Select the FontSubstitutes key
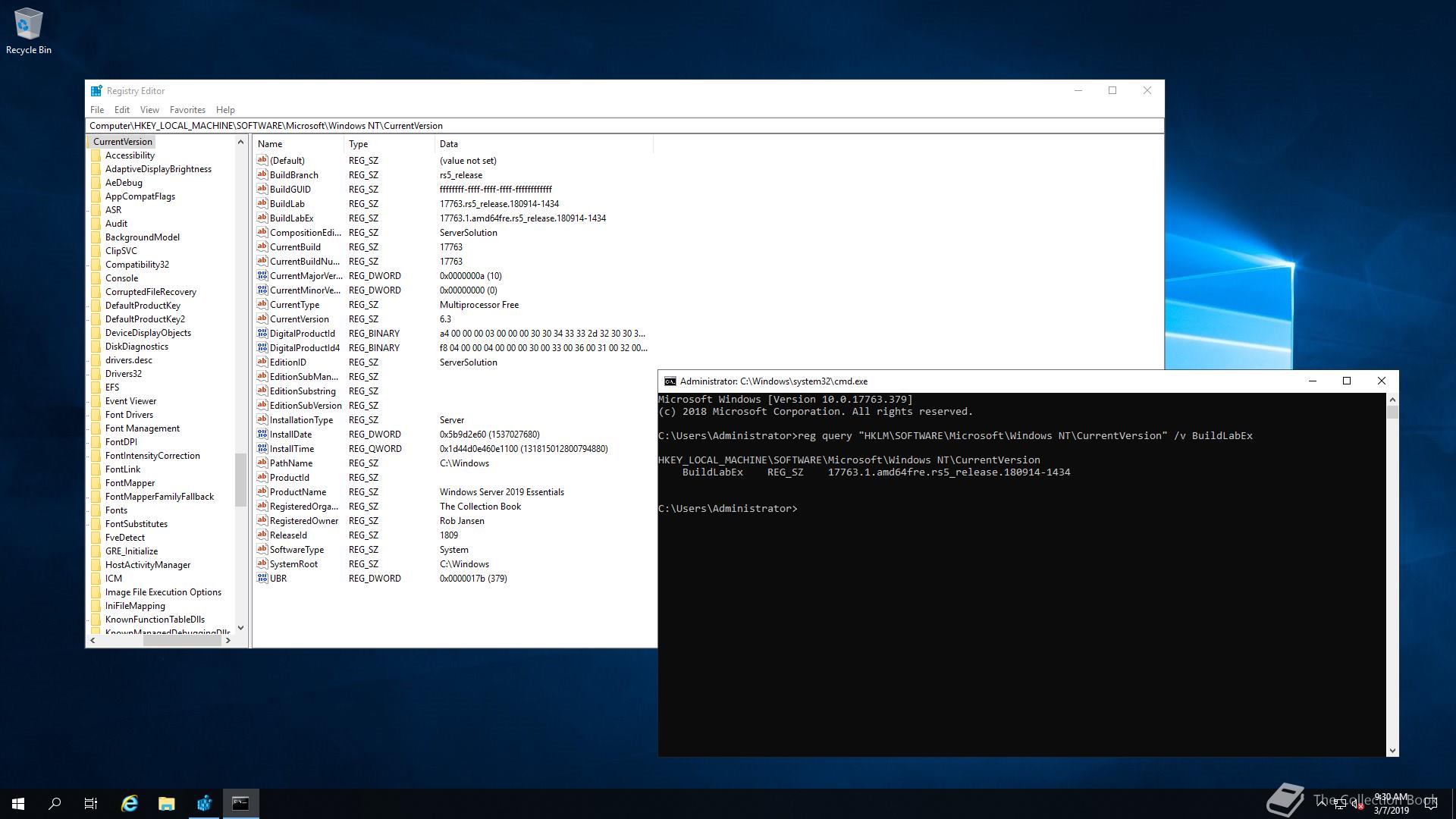Viewport: 1456px width, 819px height. [136, 524]
